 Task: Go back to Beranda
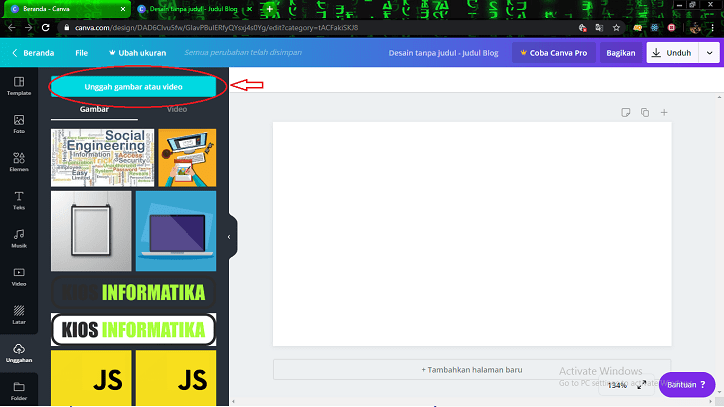tap(33, 53)
